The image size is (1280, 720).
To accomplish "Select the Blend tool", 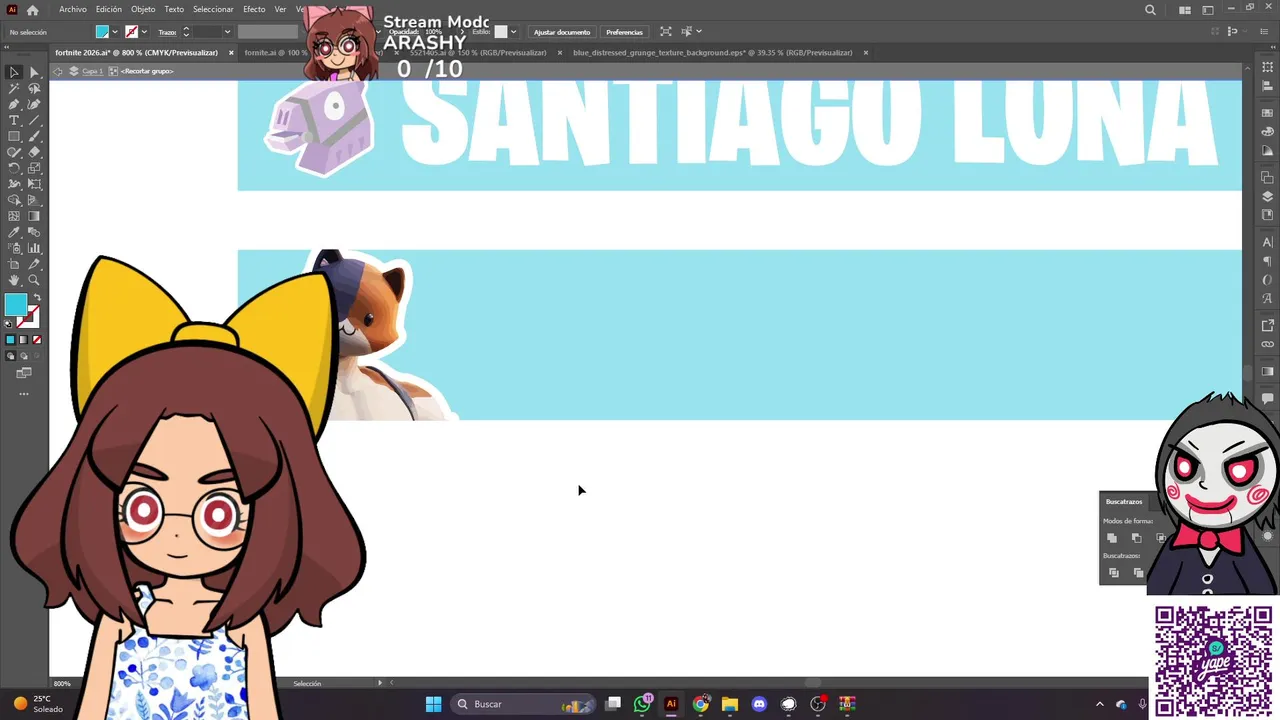I will click(34, 232).
